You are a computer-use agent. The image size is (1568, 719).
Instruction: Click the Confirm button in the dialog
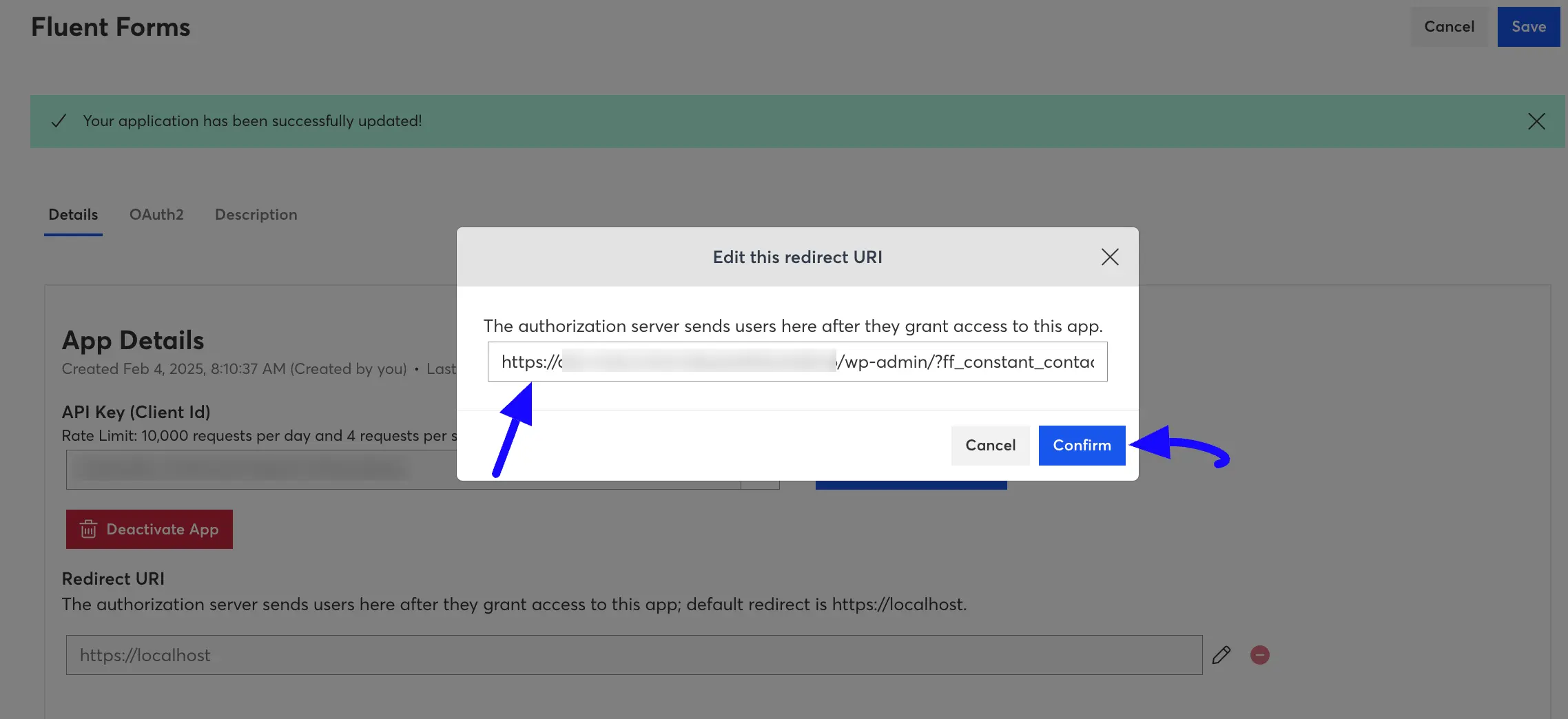(x=1081, y=445)
